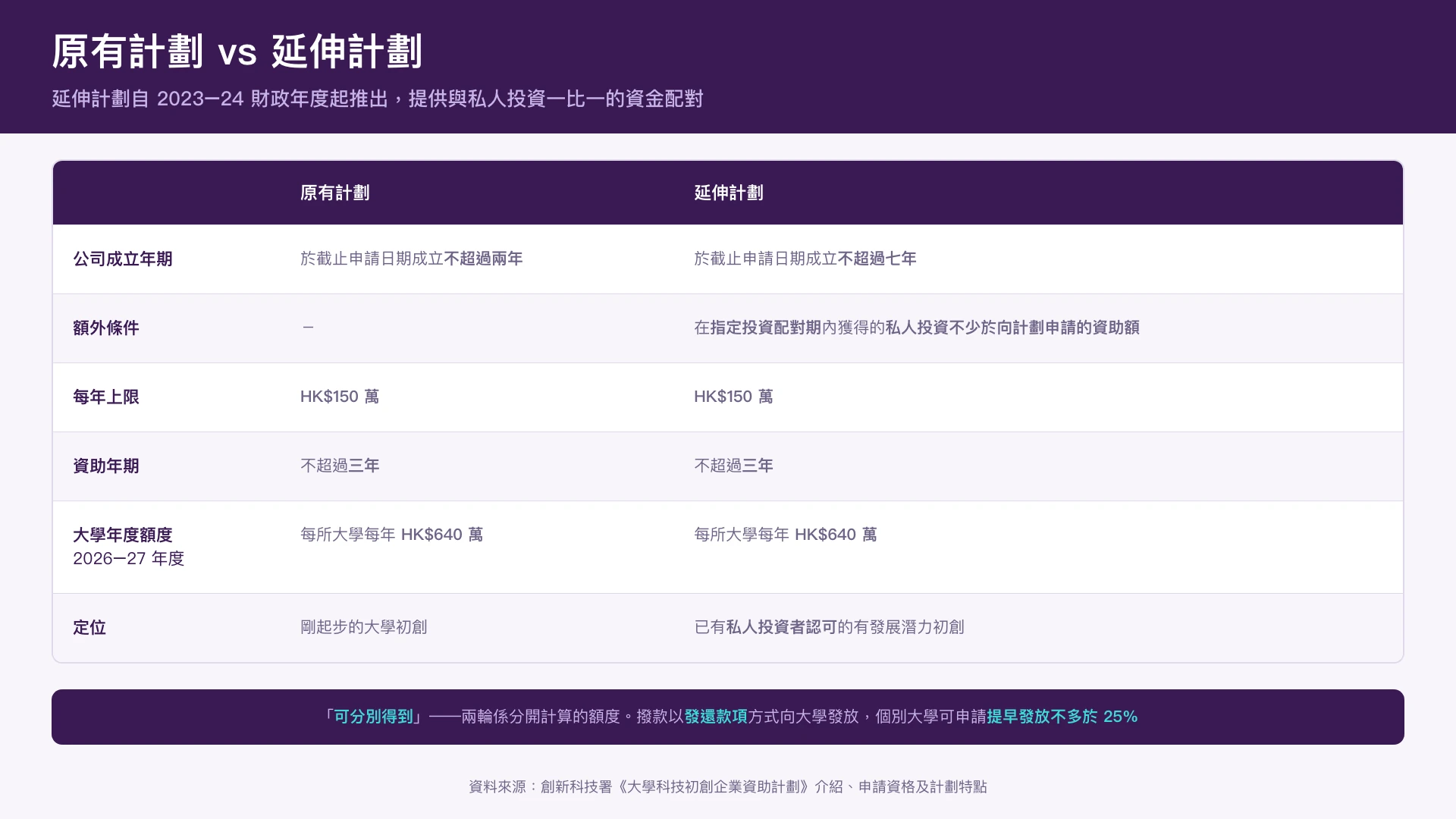The height and width of the screenshot is (819, 1456).
Task: Click the slide title 原有計劃 vs 延伸計劃
Action: point(237,52)
